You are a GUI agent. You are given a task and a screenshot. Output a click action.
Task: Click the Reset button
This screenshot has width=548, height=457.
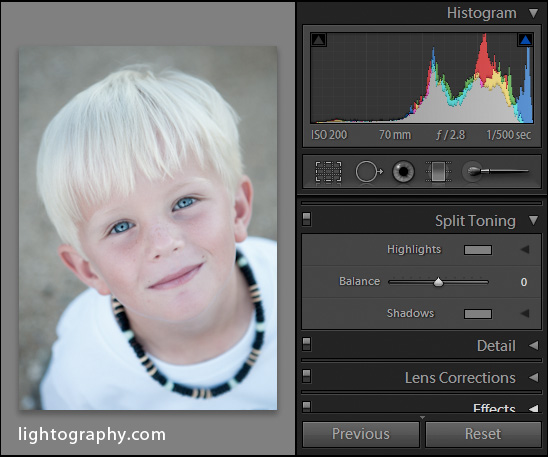483,434
